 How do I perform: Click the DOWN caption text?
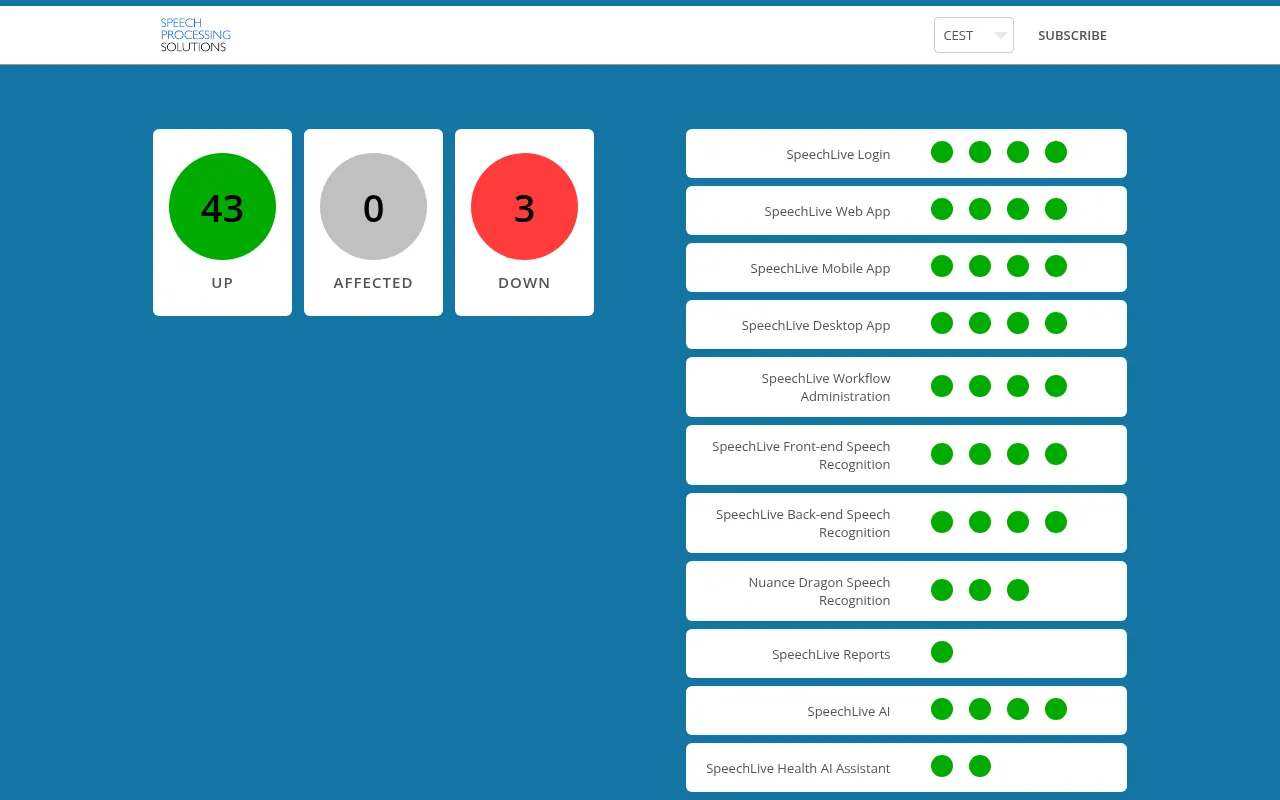click(524, 283)
